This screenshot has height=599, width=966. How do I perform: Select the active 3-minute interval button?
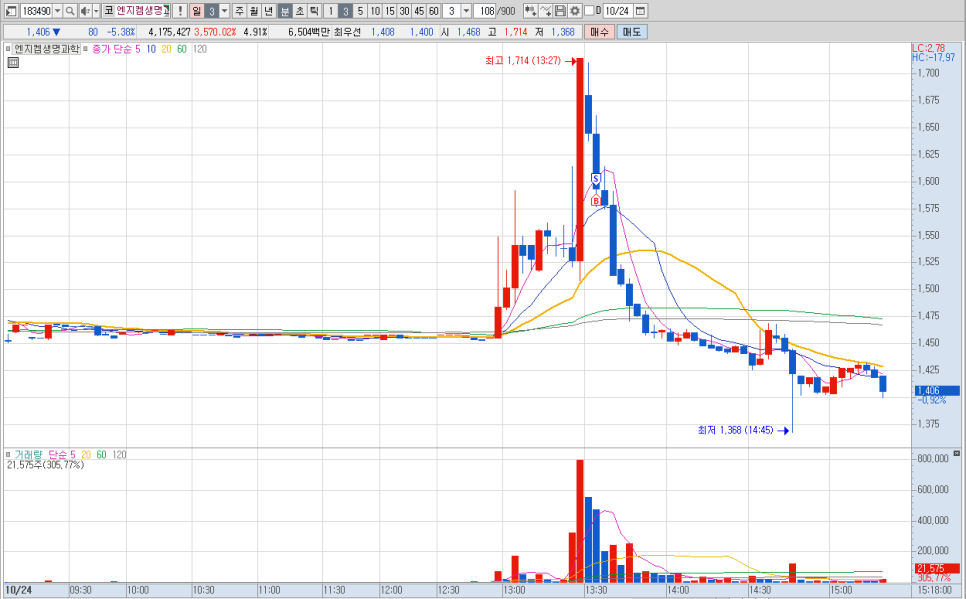click(346, 11)
